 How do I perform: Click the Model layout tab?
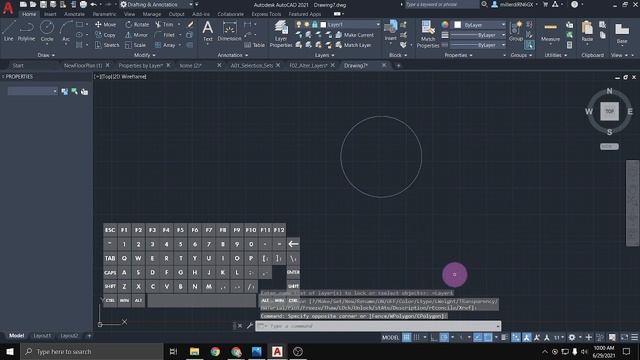(17, 336)
